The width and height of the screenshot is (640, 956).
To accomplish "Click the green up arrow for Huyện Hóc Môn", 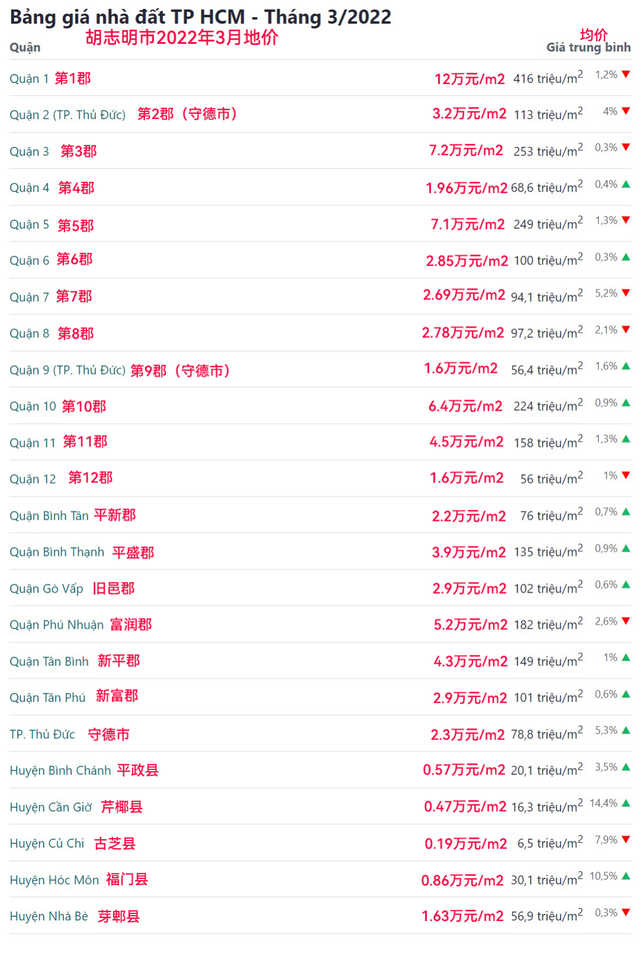I will [626, 877].
